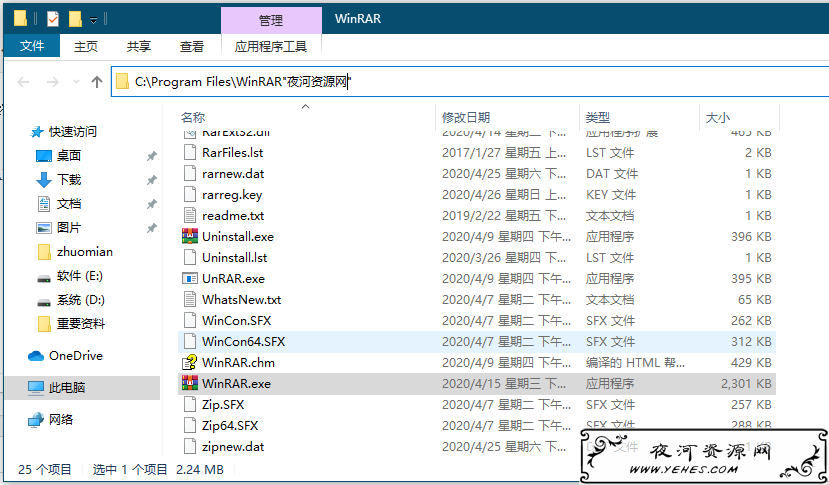Open 下载 in quick access
The image size is (829, 485).
coord(69,180)
